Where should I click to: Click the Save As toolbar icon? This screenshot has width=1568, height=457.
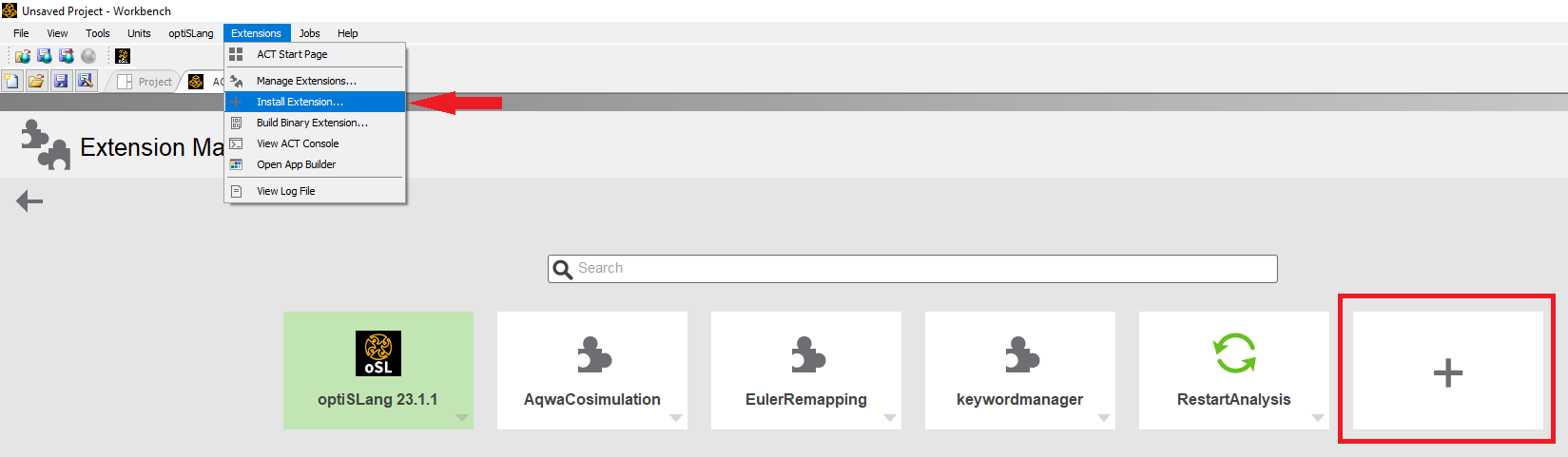point(86,81)
